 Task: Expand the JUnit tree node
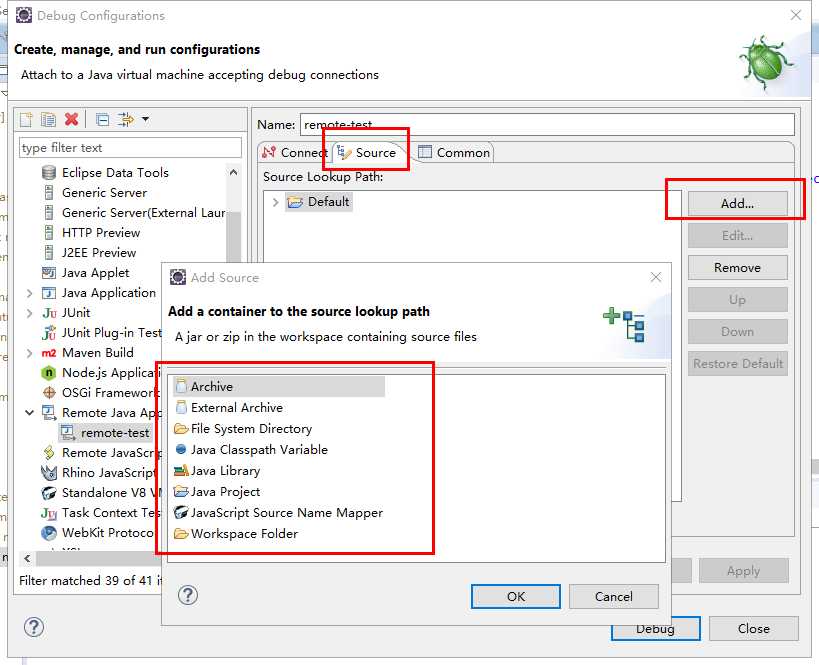(x=29, y=313)
